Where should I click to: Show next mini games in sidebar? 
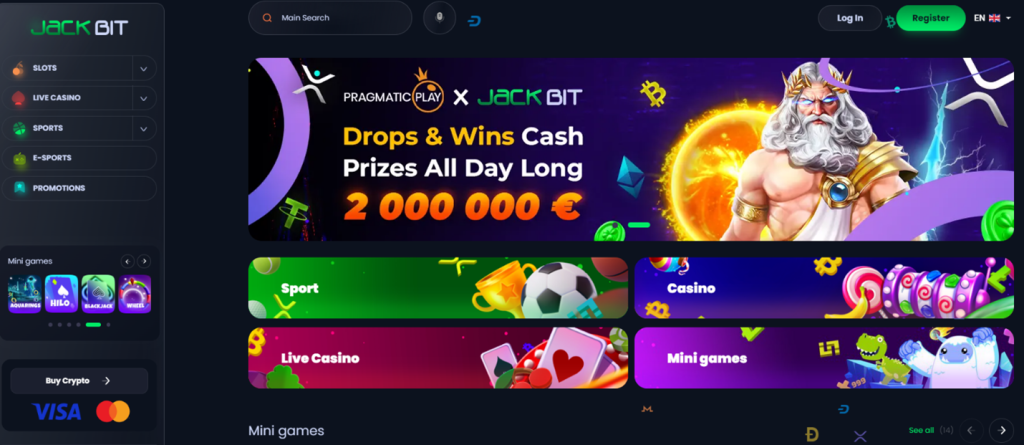click(x=144, y=261)
